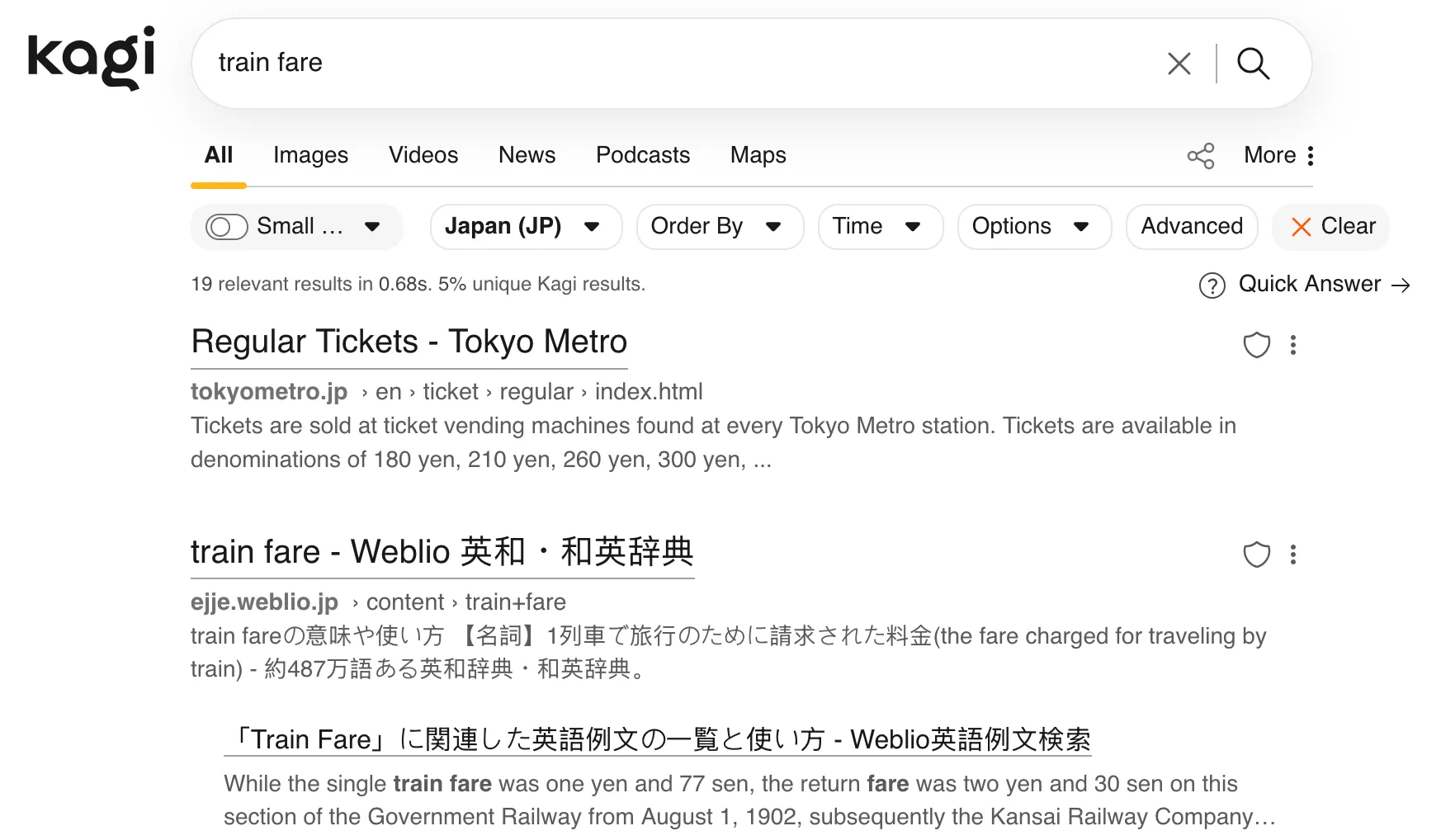Switch to the Images tab
The image size is (1441, 840).
point(310,155)
